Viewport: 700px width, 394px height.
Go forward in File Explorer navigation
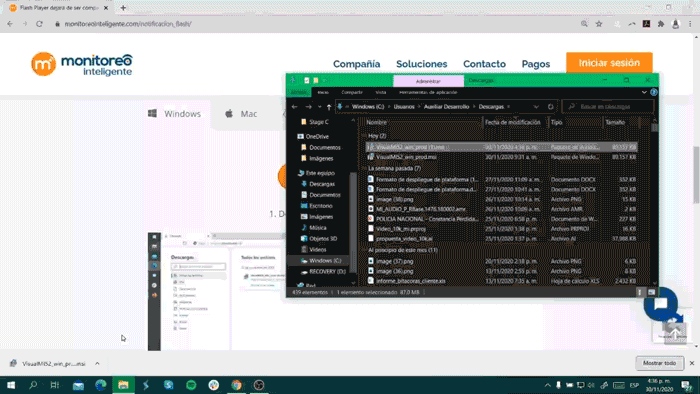click(308, 107)
